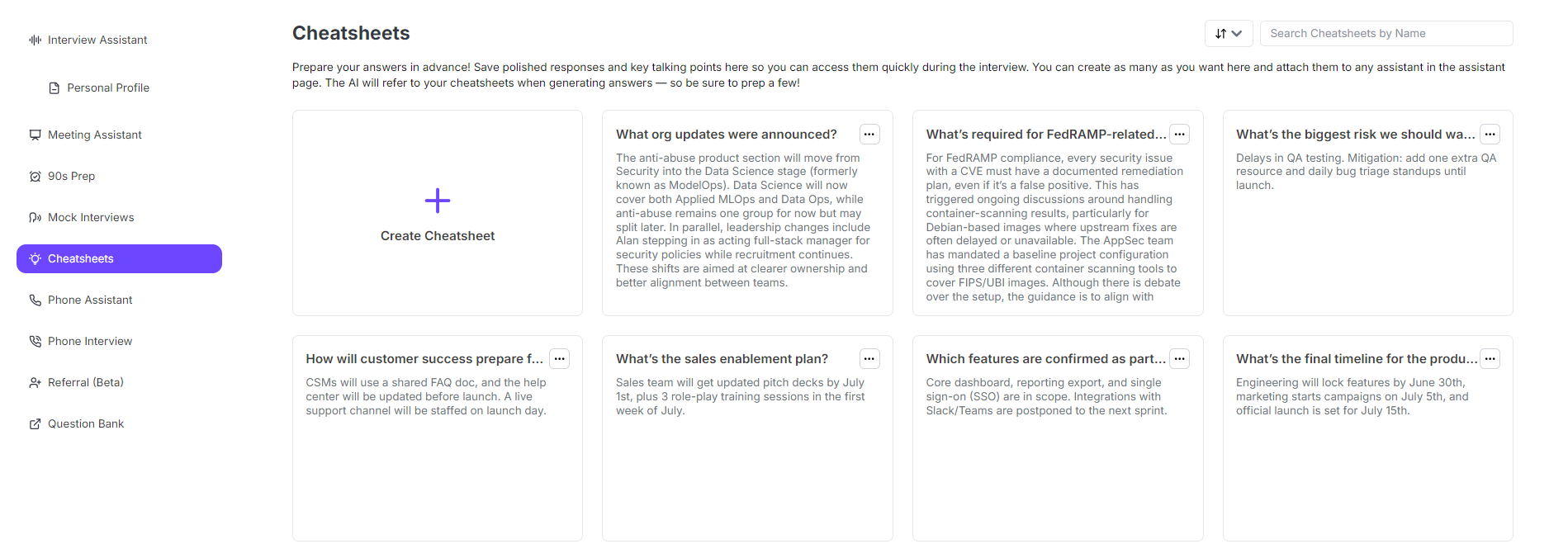The width and height of the screenshot is (1568, 558).
Task: Click the Mock Interviews icon
Action: pyautogui.click(x=35, y=217)
